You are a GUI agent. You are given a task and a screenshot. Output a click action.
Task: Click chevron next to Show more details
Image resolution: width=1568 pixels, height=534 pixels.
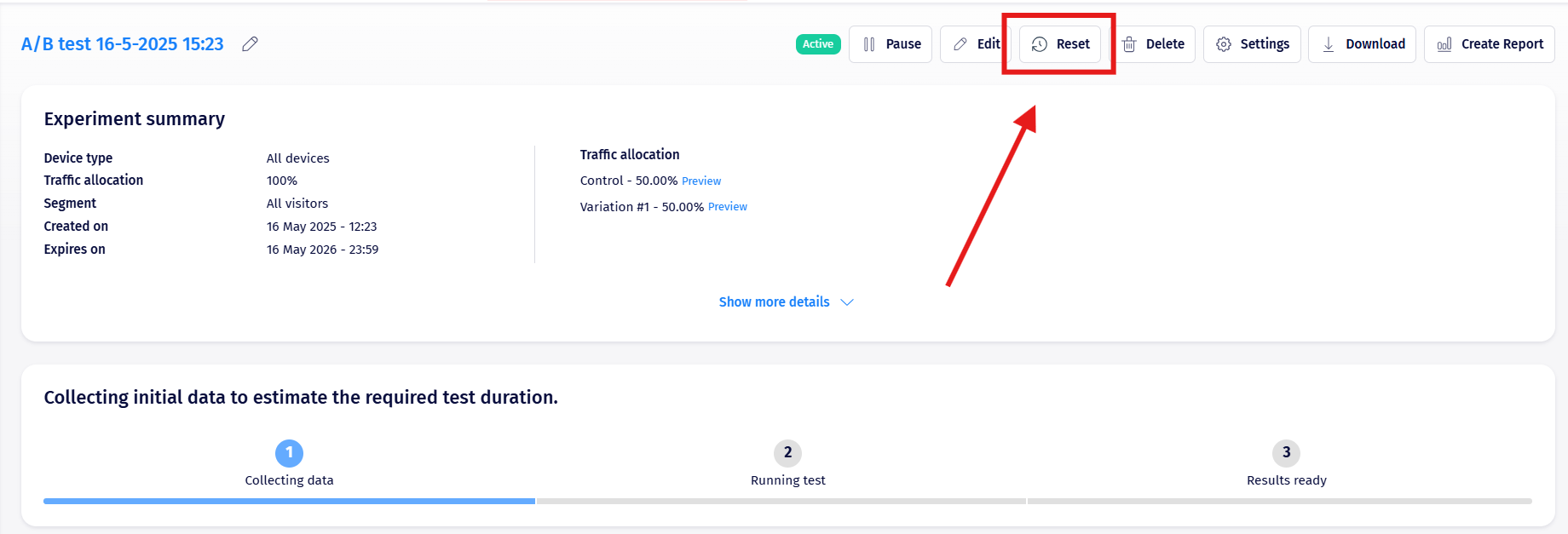(x=847, y=302)
